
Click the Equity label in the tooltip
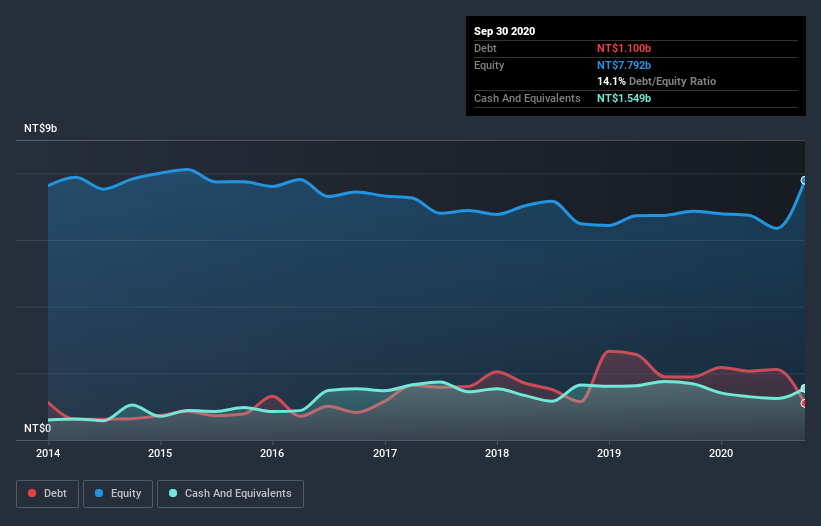click(x=489, y=65)
